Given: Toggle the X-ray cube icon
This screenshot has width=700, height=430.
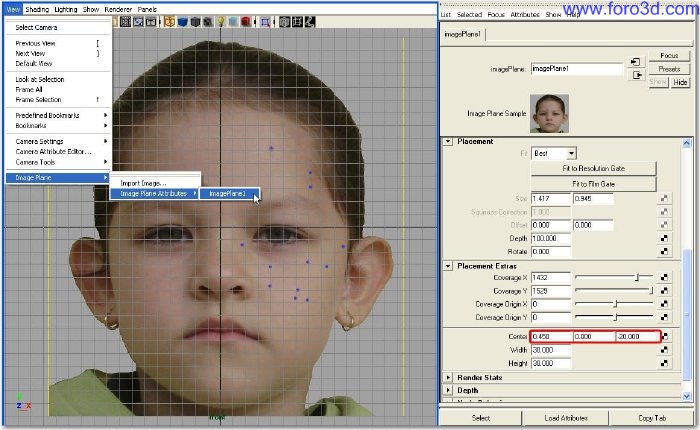Looking at the screenshot, I should (284, 21).
